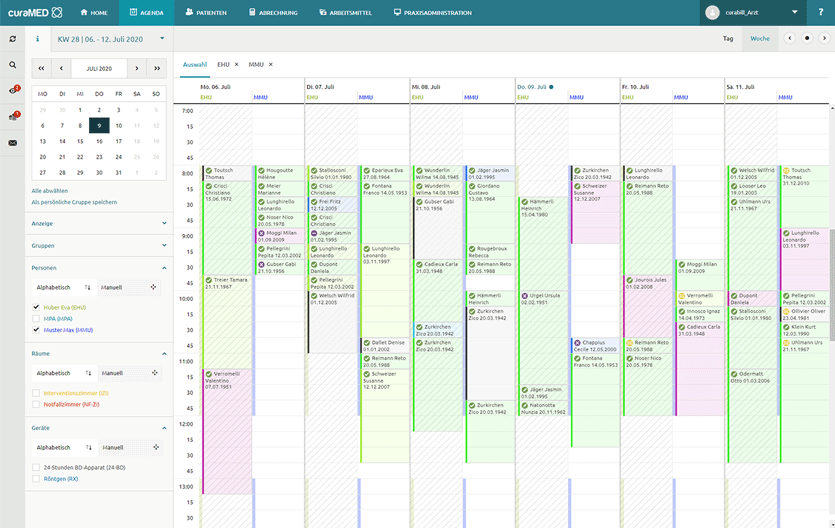The height and width of the screenshot is (528, 835).
Task: Click the refresh icon in left sidebar
Action: click(13, 39)
